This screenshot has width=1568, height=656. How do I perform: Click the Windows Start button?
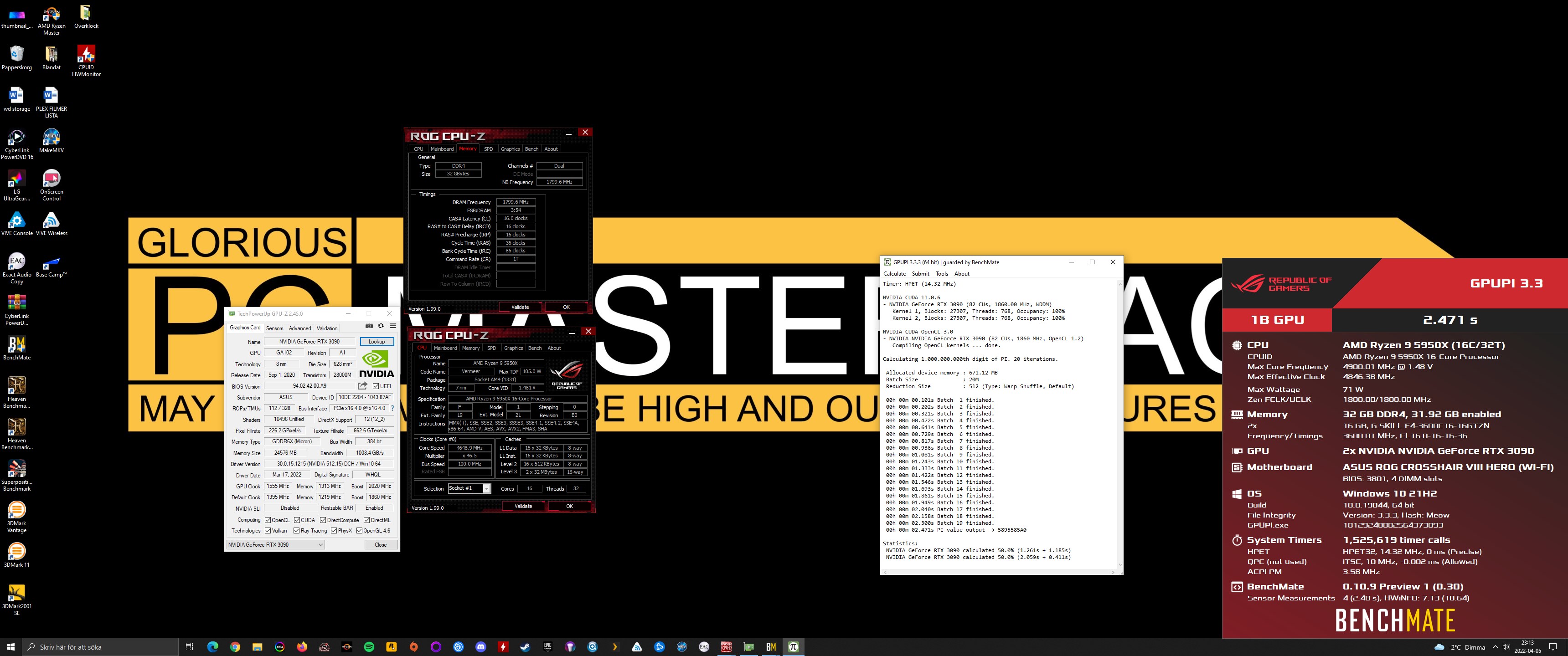(10, 647)
